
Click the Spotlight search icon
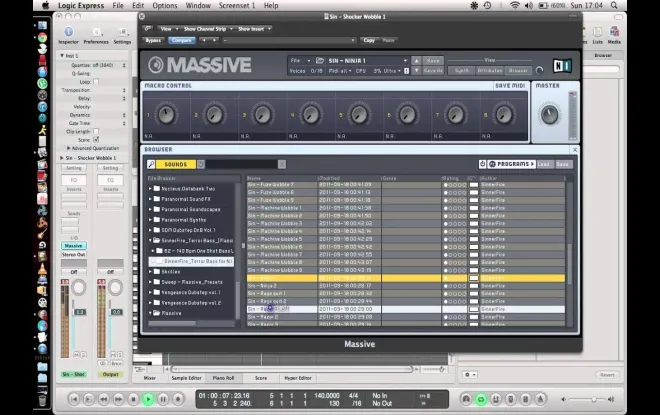(x=614, y=5)
